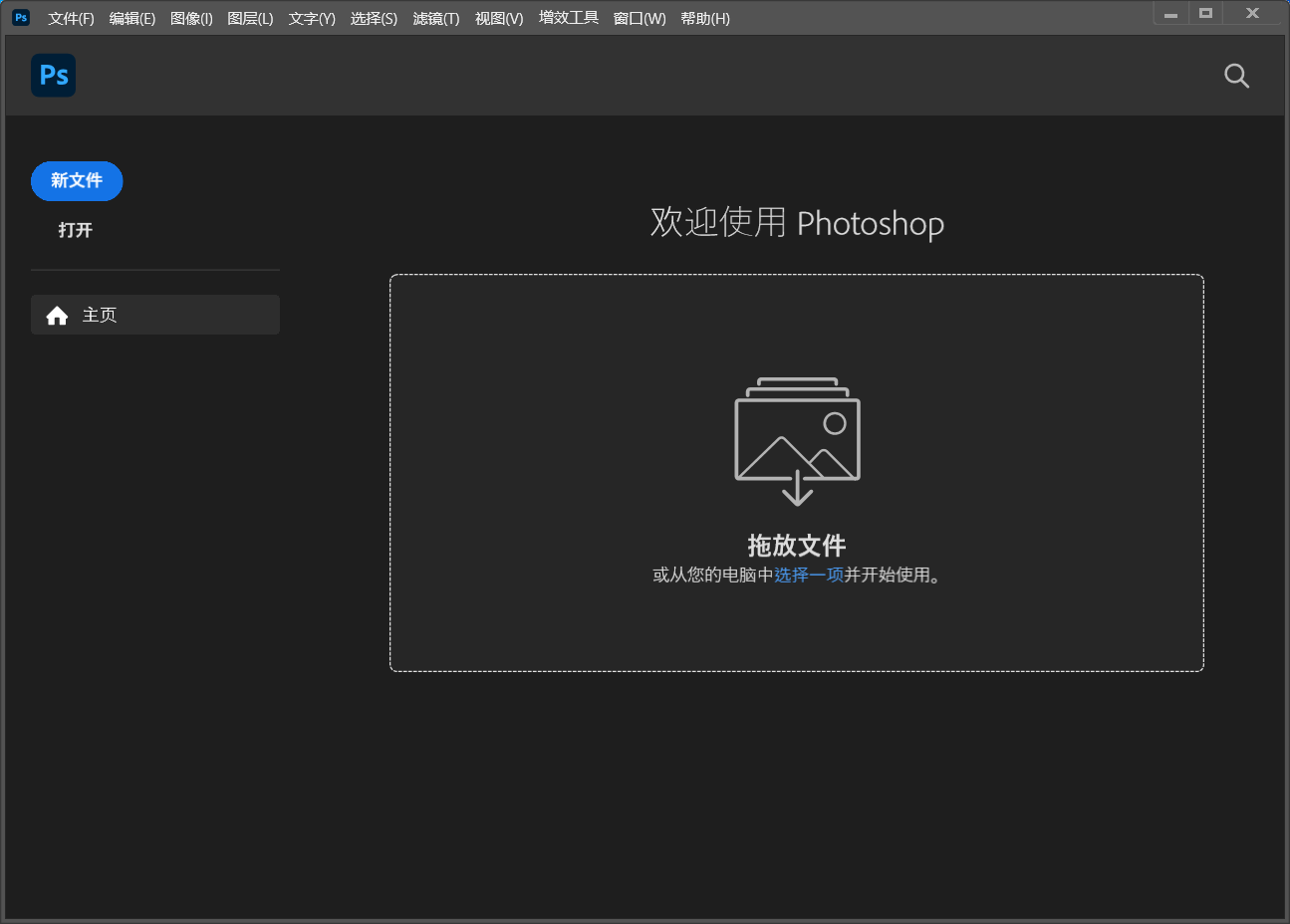Click the 欢迎使用 Photoshop title
Image resolution: width=1290 pixels, height=924 pixels.
point(797,222)
